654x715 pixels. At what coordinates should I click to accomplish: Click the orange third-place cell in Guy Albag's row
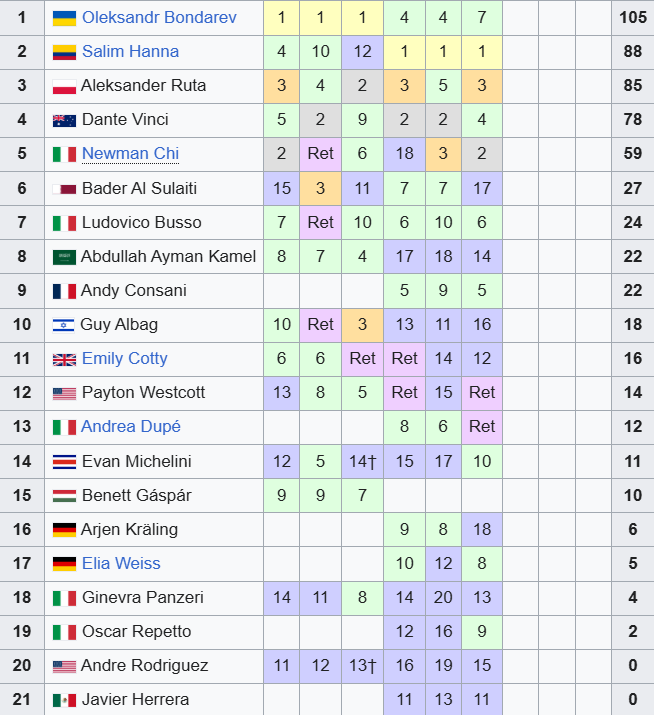pos(362,324)
